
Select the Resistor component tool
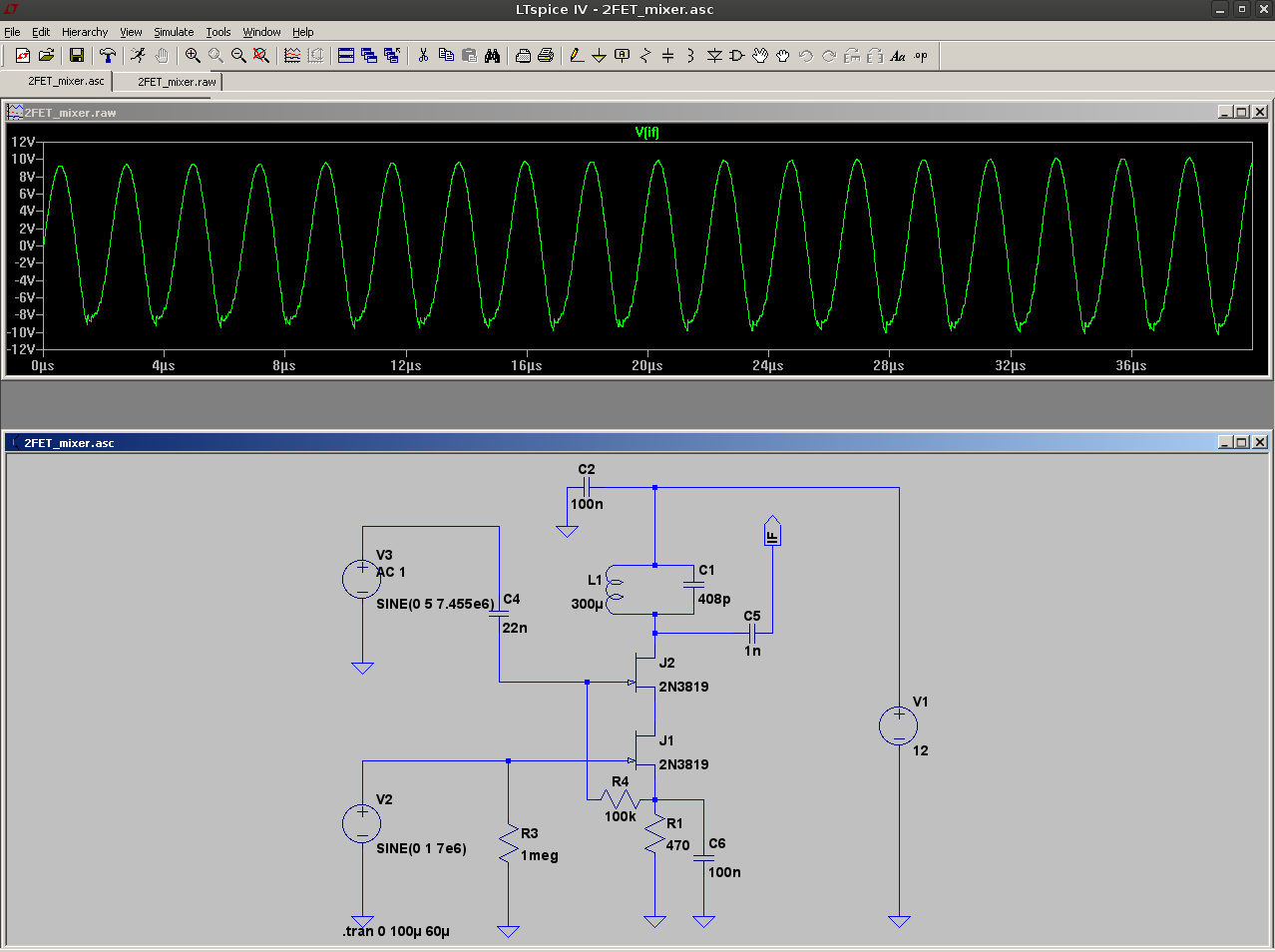[x=644, y=56]
